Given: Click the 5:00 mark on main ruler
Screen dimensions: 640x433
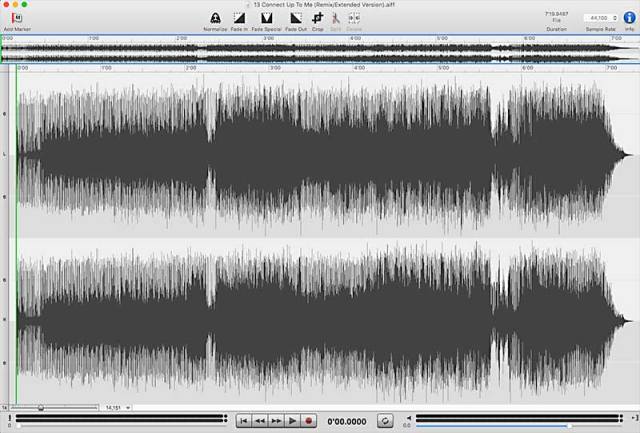Looking at the screenshot, I should point(444,68).
